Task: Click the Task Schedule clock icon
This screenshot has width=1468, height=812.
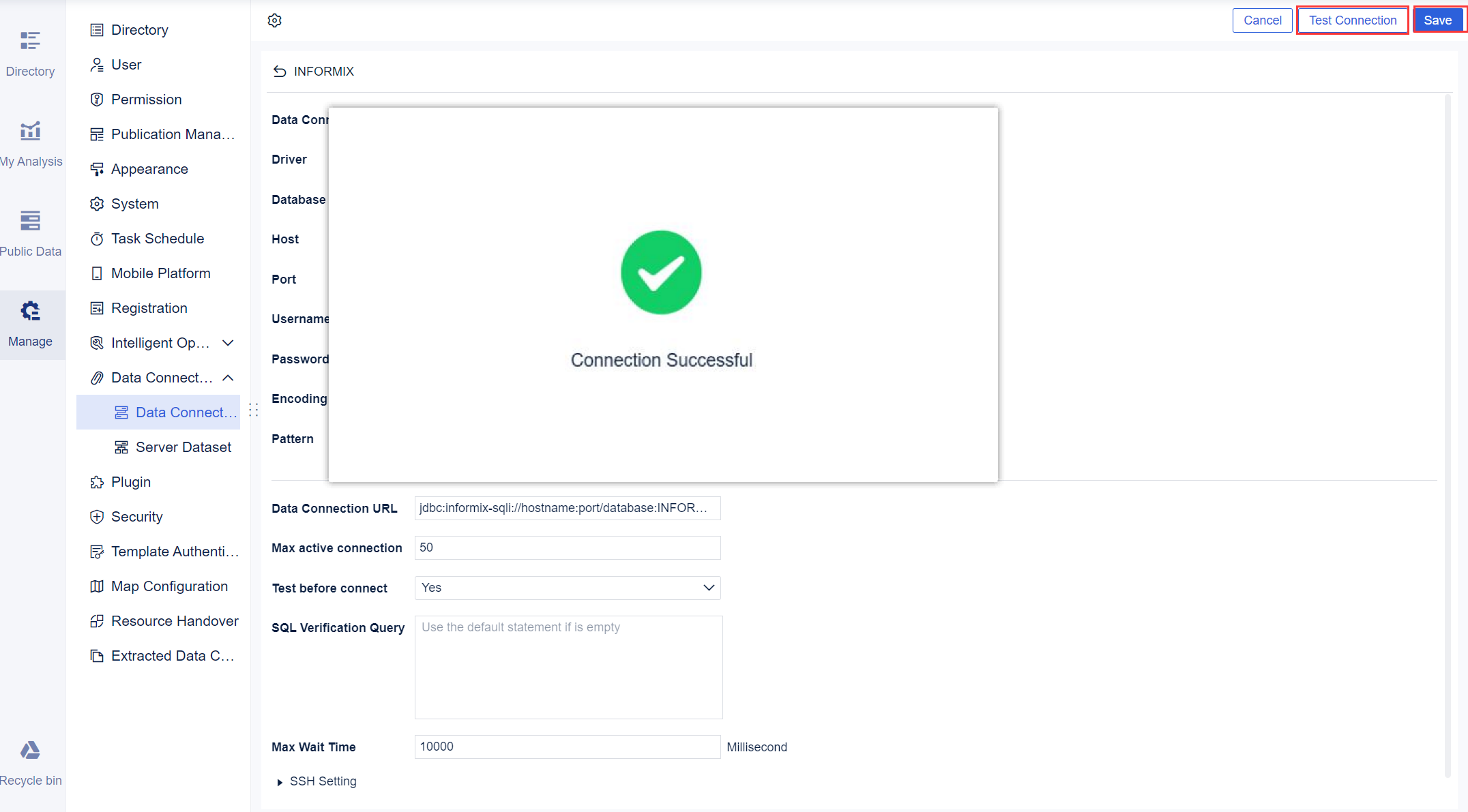Action: [x=97, y=239]
